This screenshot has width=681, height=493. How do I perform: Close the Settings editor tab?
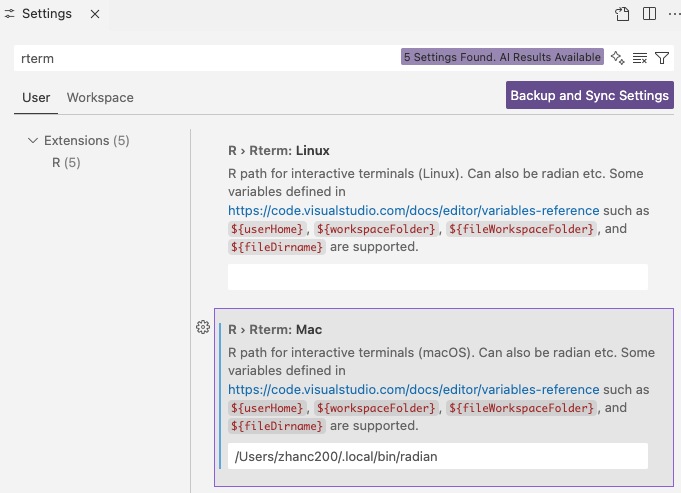95,14
